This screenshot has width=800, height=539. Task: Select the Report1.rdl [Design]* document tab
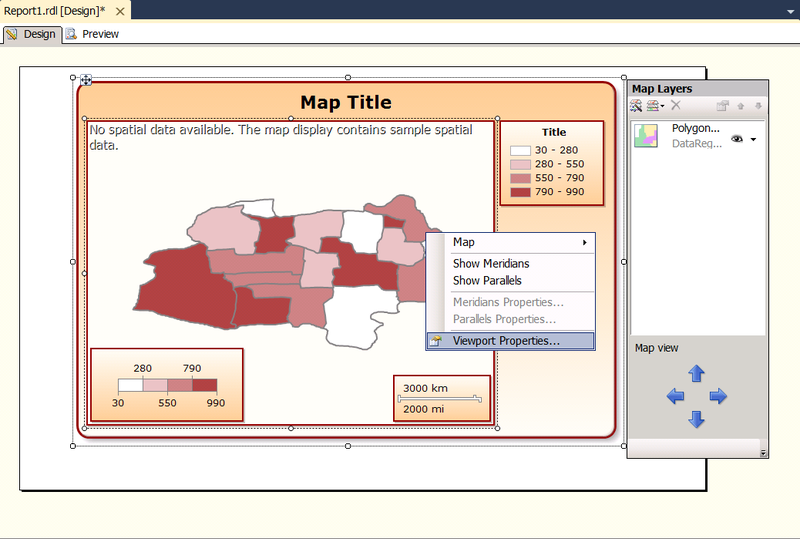[x=55, y=11]
